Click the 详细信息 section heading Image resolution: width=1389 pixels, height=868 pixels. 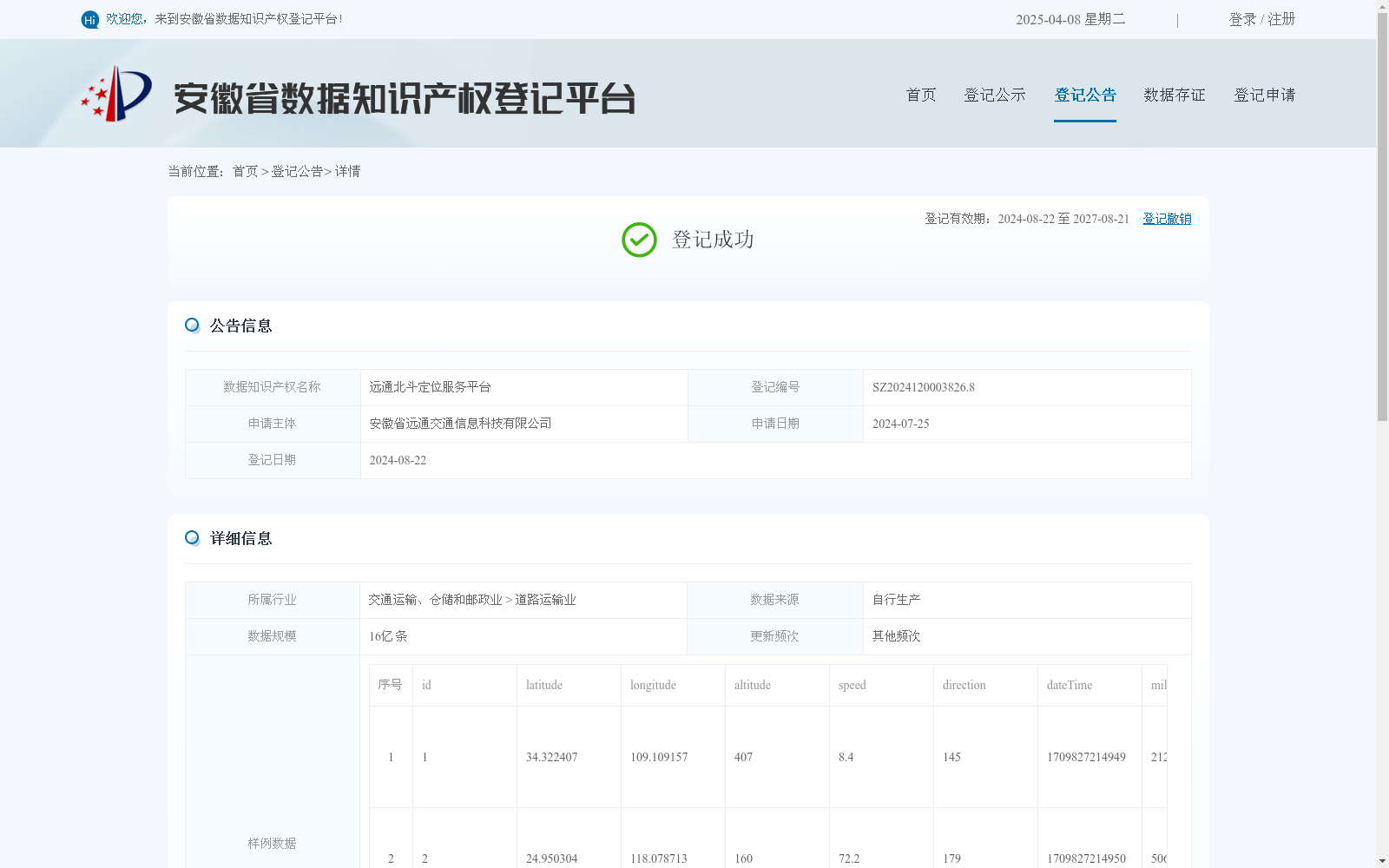(x=241, y=538)
